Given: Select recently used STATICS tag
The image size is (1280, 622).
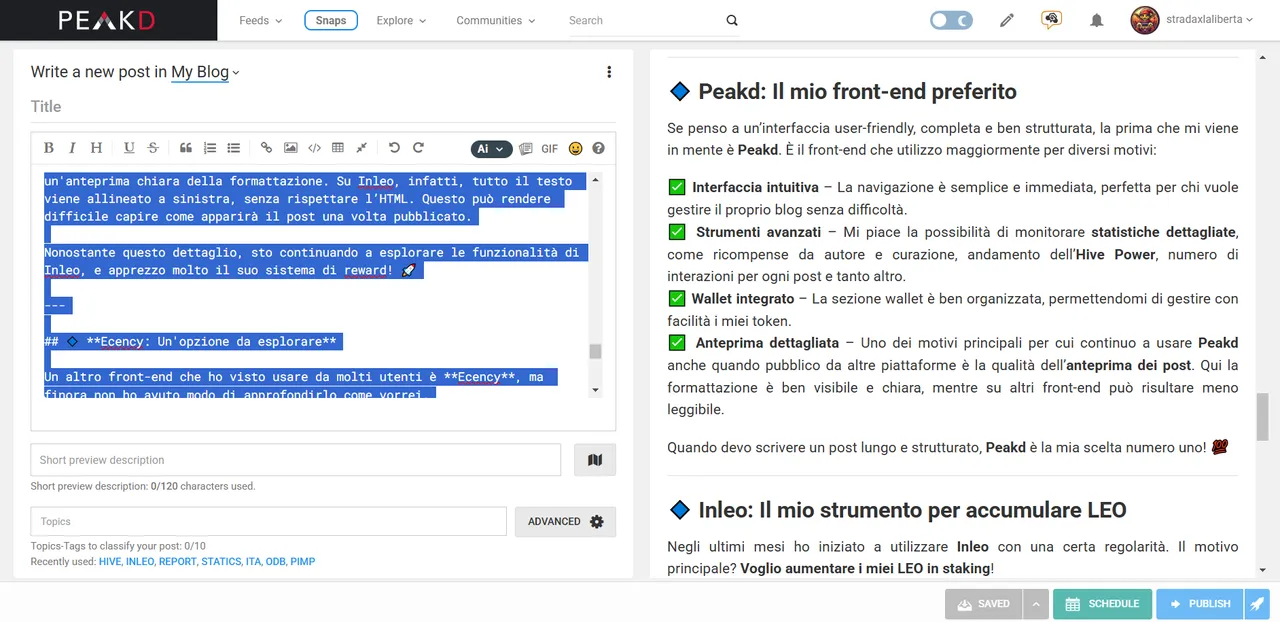Looking at the screenshot, I should click(221, 562).
